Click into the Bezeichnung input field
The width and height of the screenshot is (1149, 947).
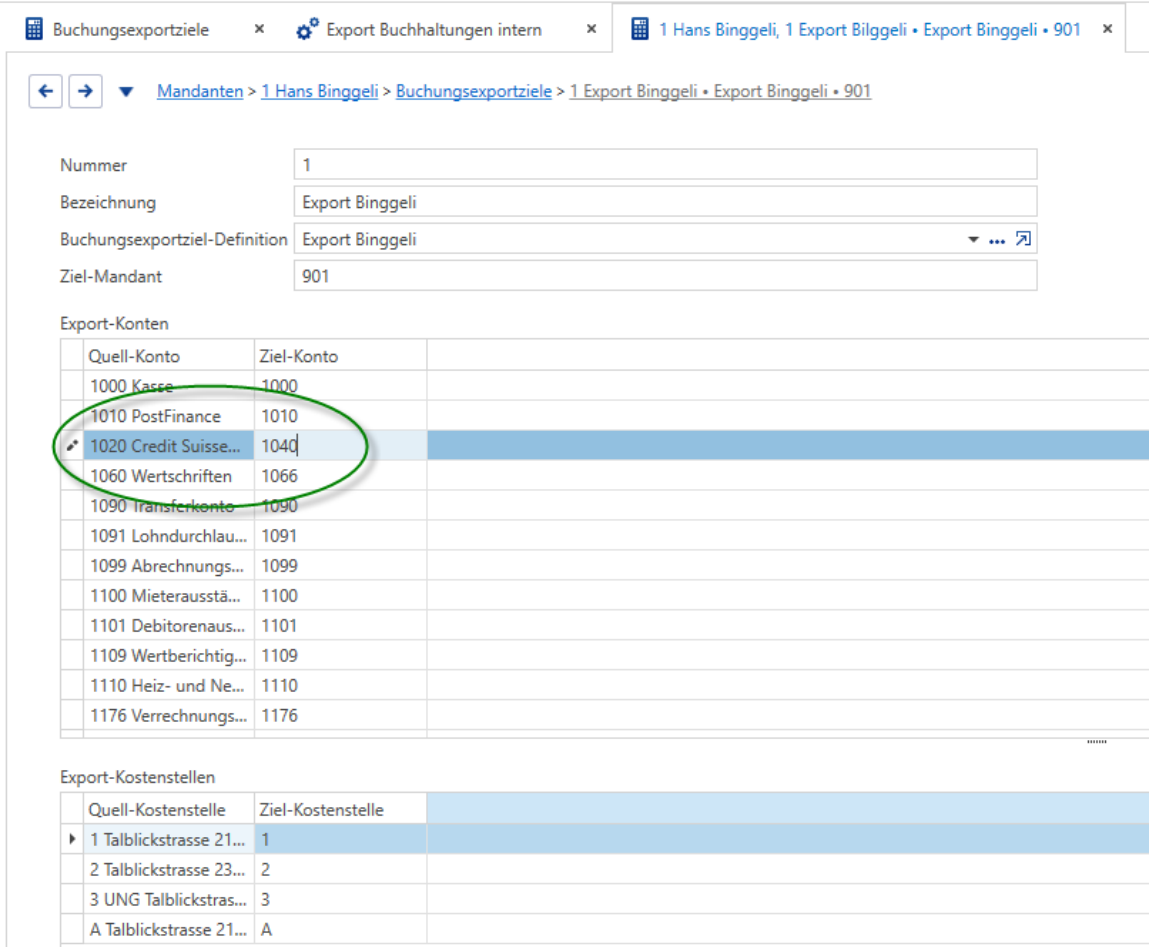coord(665,202)
